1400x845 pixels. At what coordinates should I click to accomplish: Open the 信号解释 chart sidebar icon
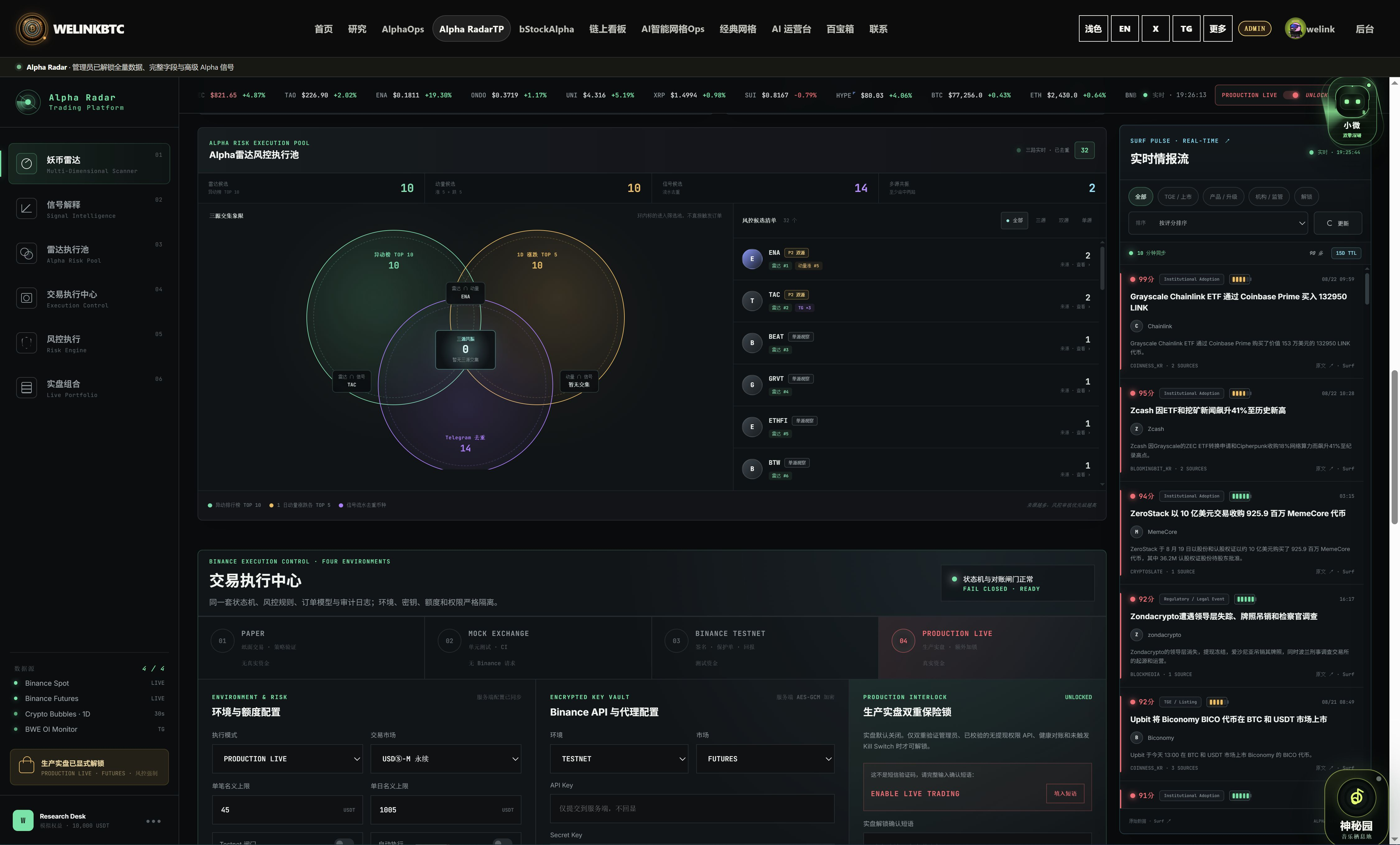click(x=27, y=208)
